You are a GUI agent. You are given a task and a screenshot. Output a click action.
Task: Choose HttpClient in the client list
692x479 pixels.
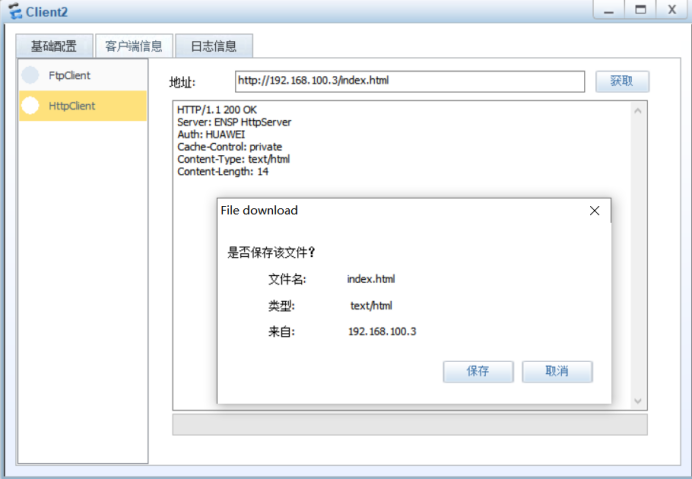pyautogui.click(x=83, y=106)
